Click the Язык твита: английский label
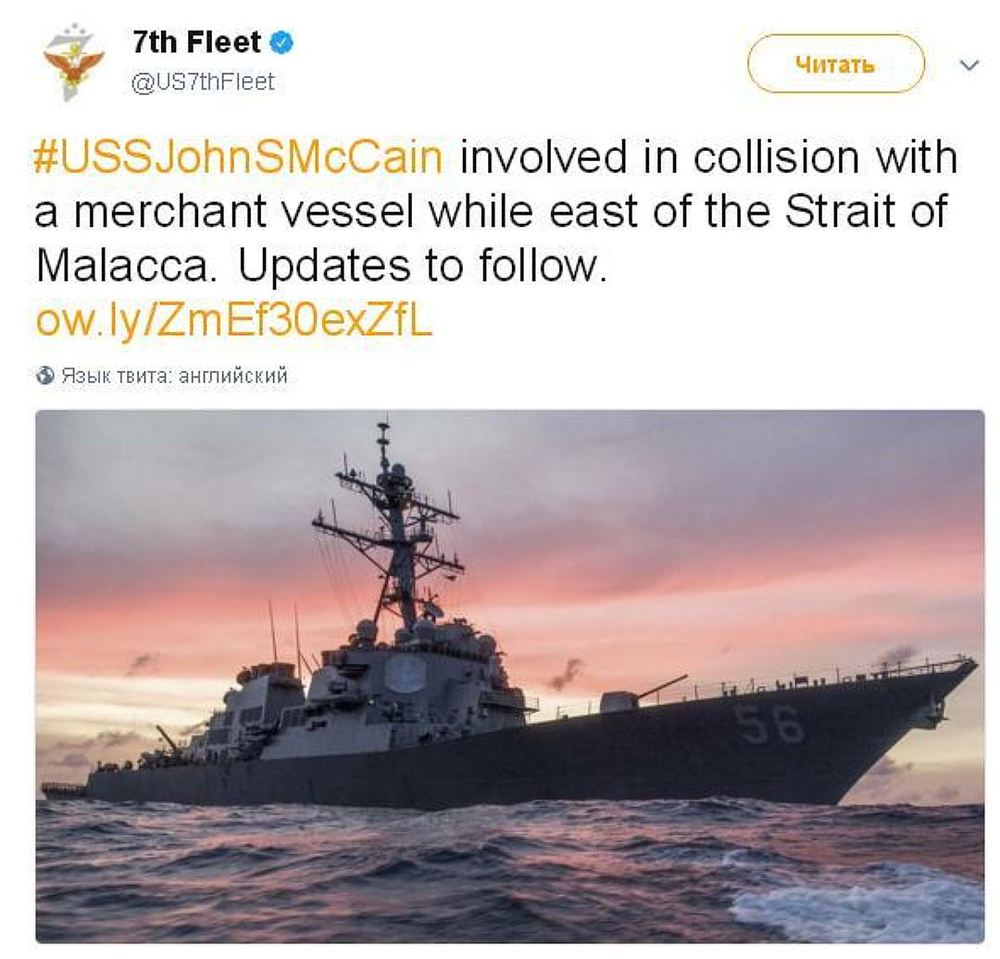Screen dimensions: 1000x959 pyautogui.click(x=175, y=376)
